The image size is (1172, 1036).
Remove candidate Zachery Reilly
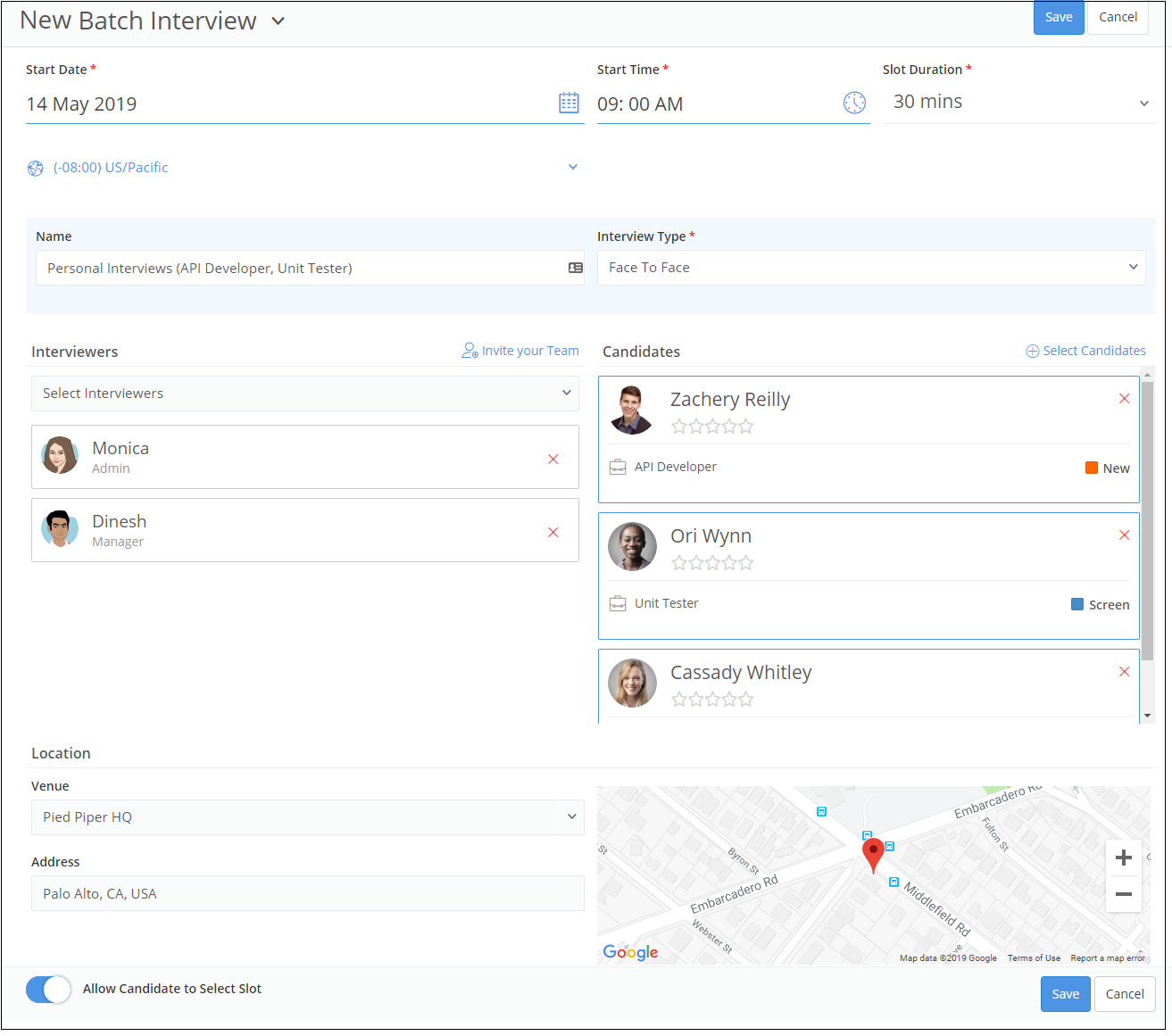pyautogui.click(x=1124, y=399)
